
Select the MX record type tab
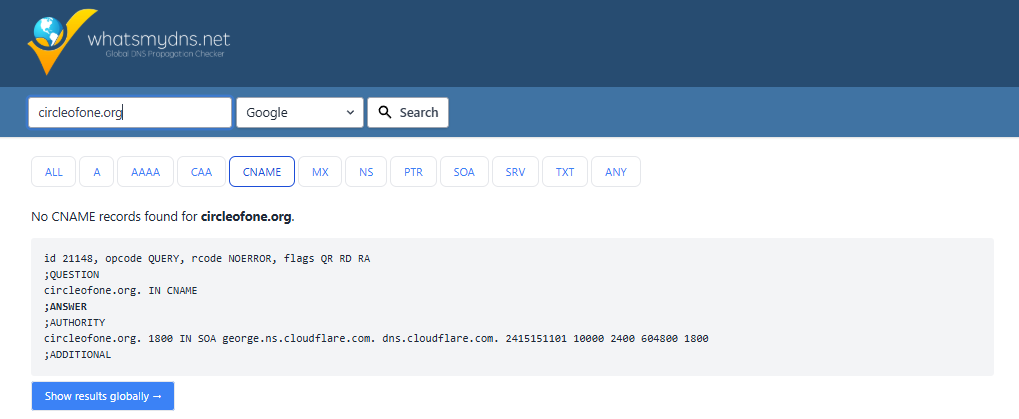320,172
